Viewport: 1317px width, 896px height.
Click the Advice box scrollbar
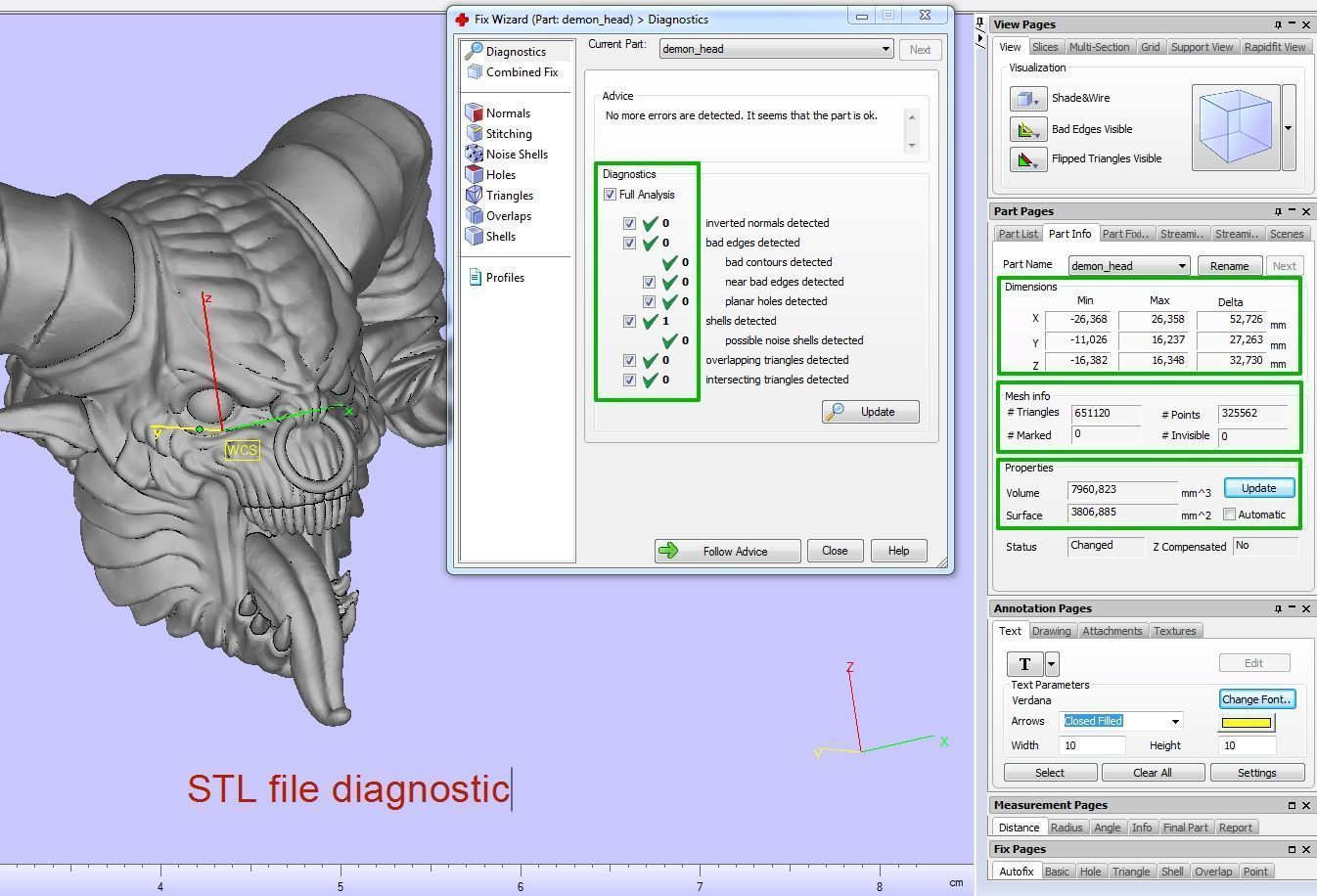(912, 130)
